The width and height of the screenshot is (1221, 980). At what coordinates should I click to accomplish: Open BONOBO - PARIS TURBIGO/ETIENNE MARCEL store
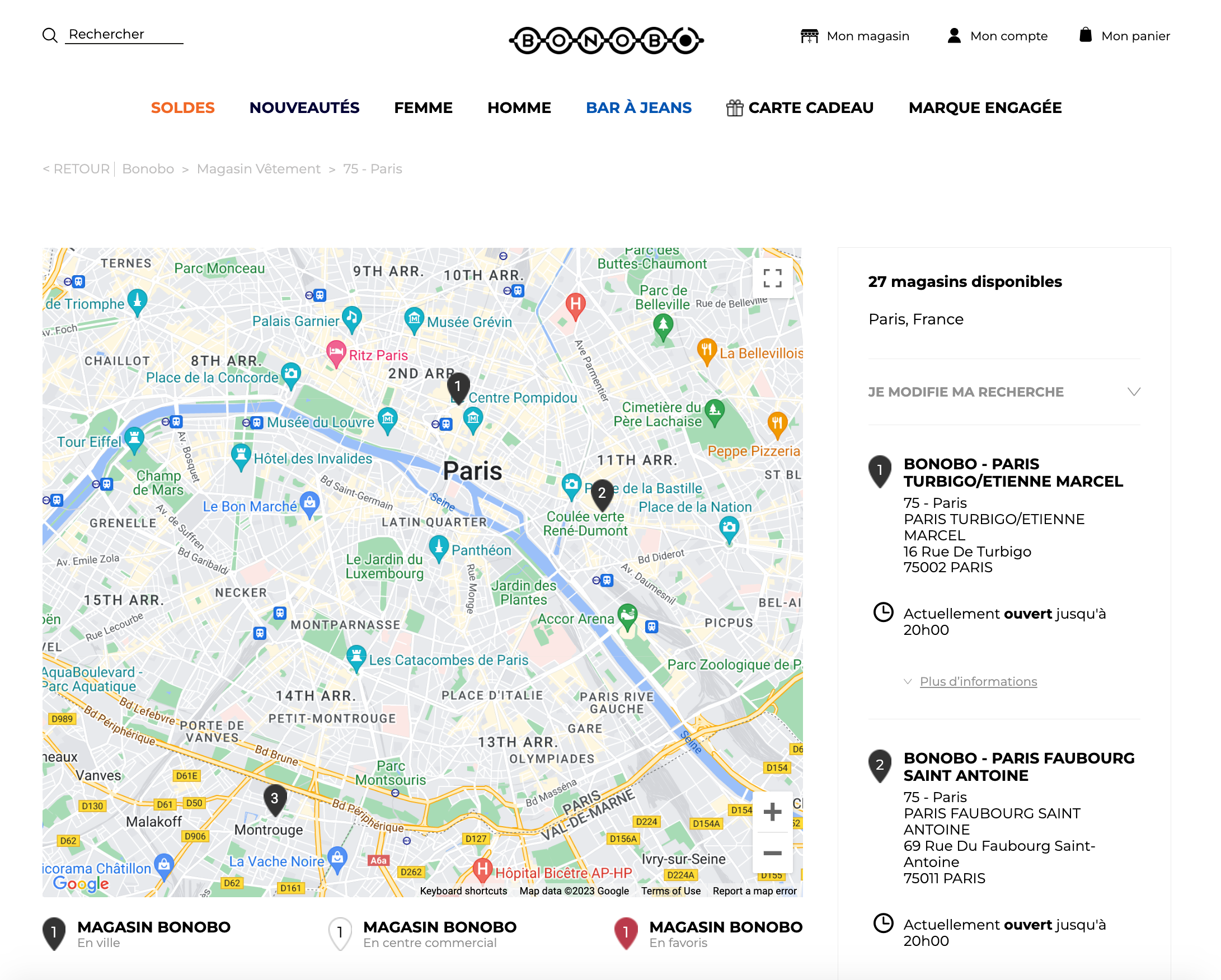(x=1013, y=472)
